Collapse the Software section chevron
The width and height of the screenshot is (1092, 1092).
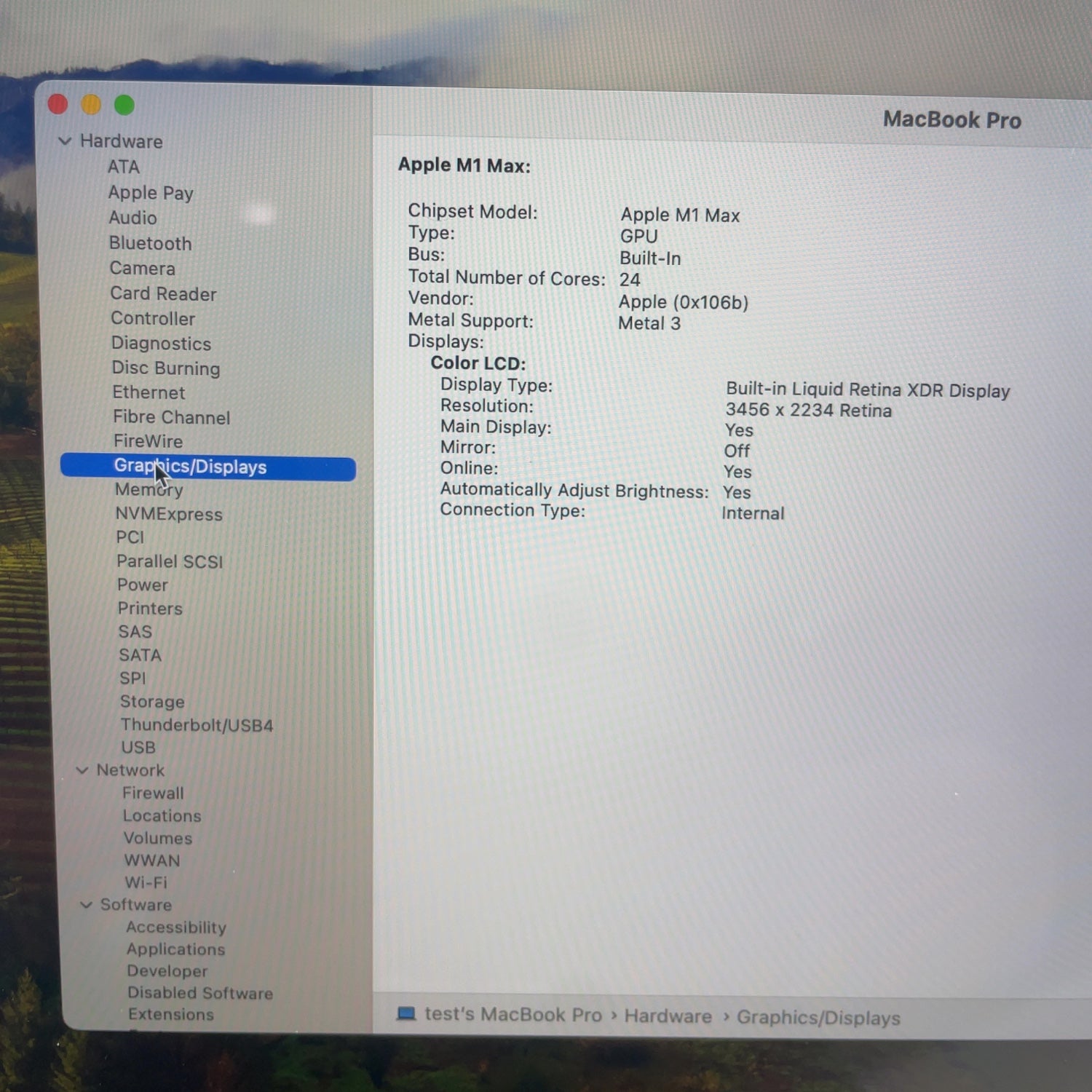pos(86,905)
